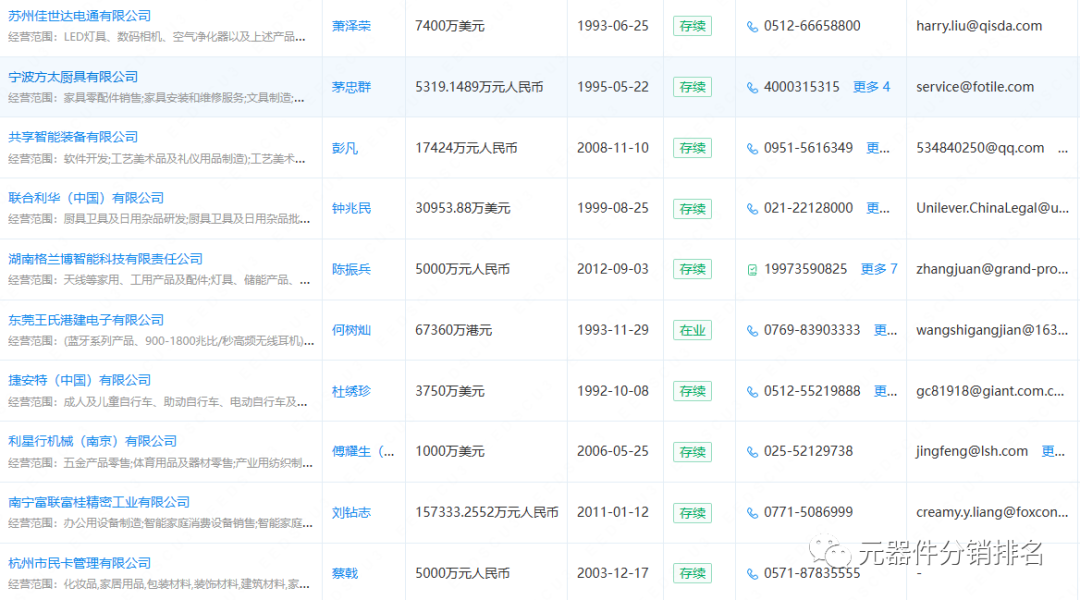1080x600 pixels.
Task: Open legal representative 陈振兵
Action: pos(351,269)
